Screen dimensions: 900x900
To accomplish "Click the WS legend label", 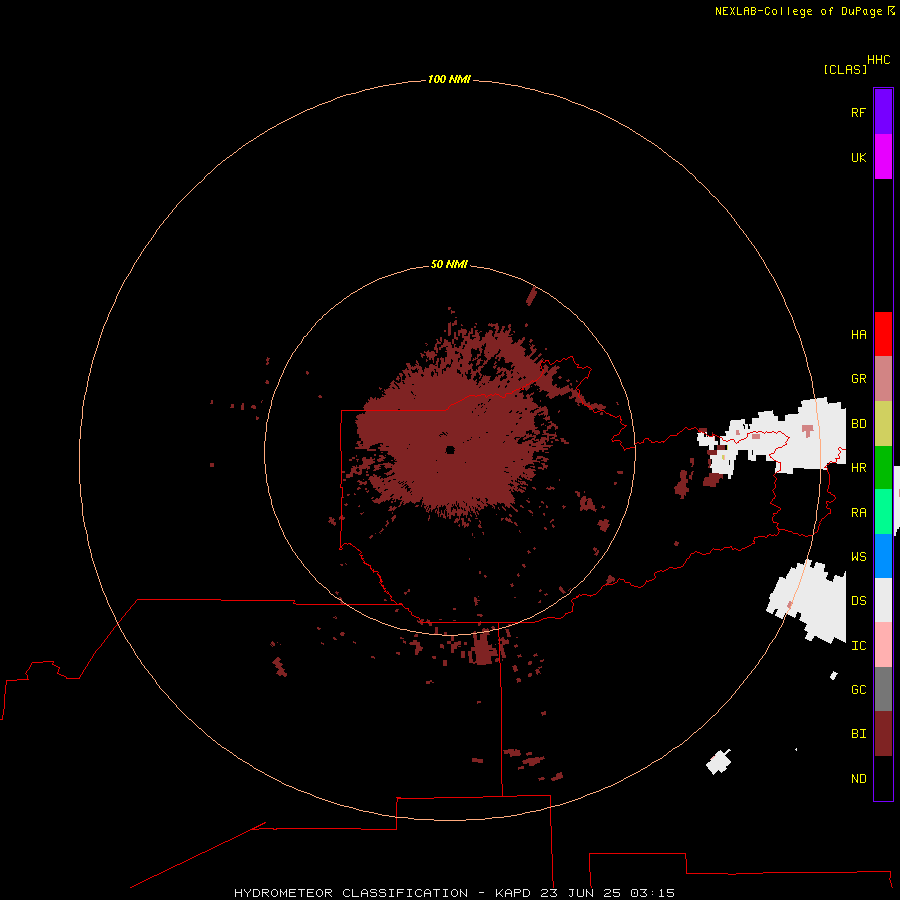I will pyautogui.click(x=858, y=557).
